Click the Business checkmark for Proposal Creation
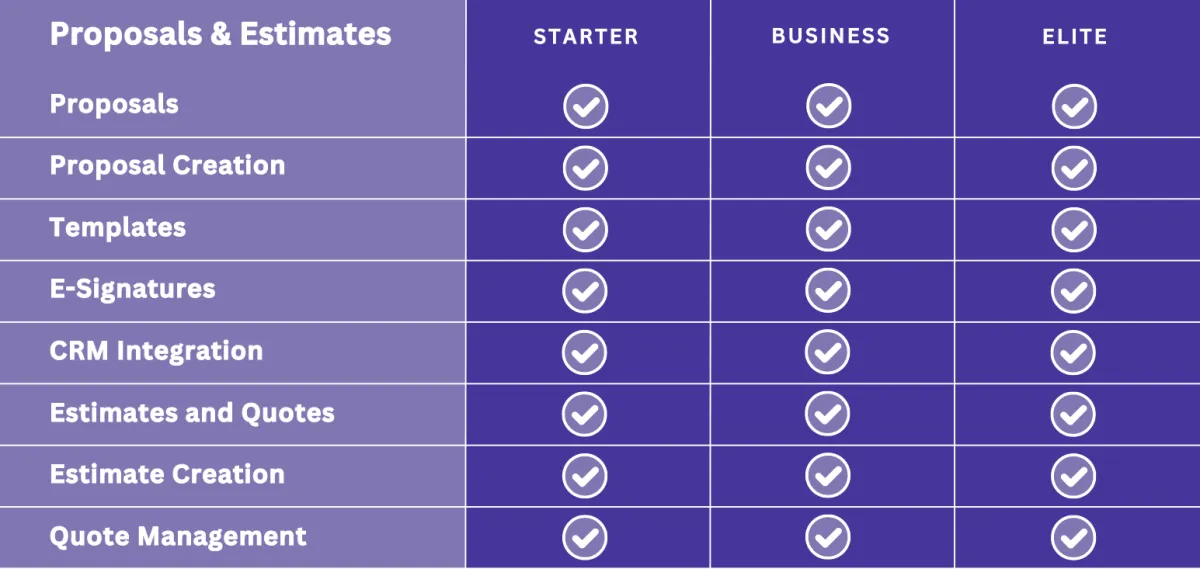This screenshot has height=569, width=1200. click(x=829, y=168)
